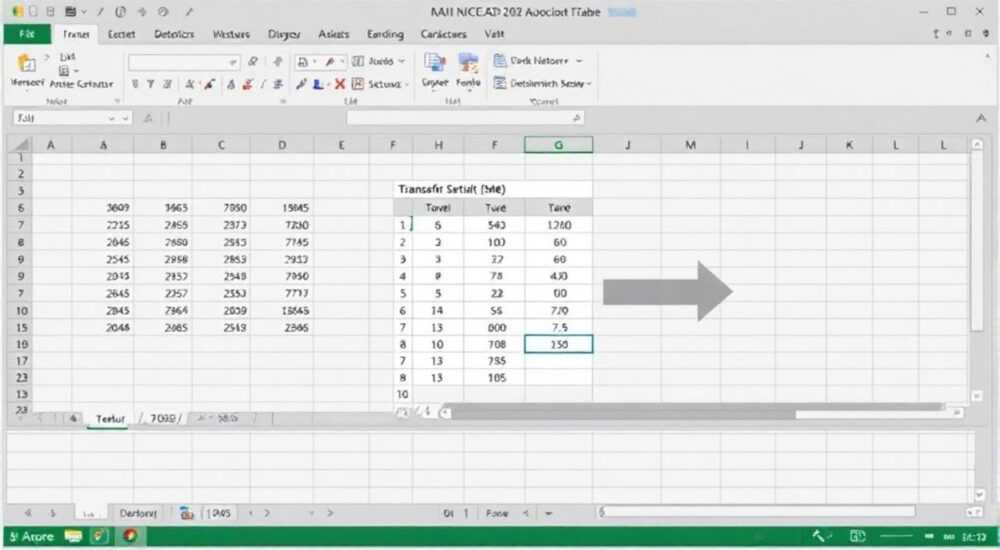Click the Tovel column header cell in table
This screenshot has width=1000, height=550.
pyautogui.click(x=438, y=207)
